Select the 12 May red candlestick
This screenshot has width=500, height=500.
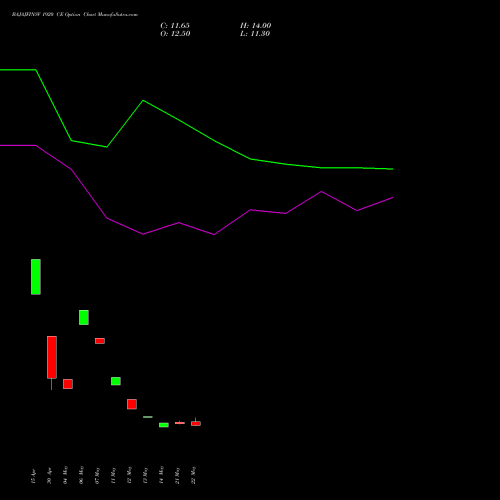click(x=132, y=404)
